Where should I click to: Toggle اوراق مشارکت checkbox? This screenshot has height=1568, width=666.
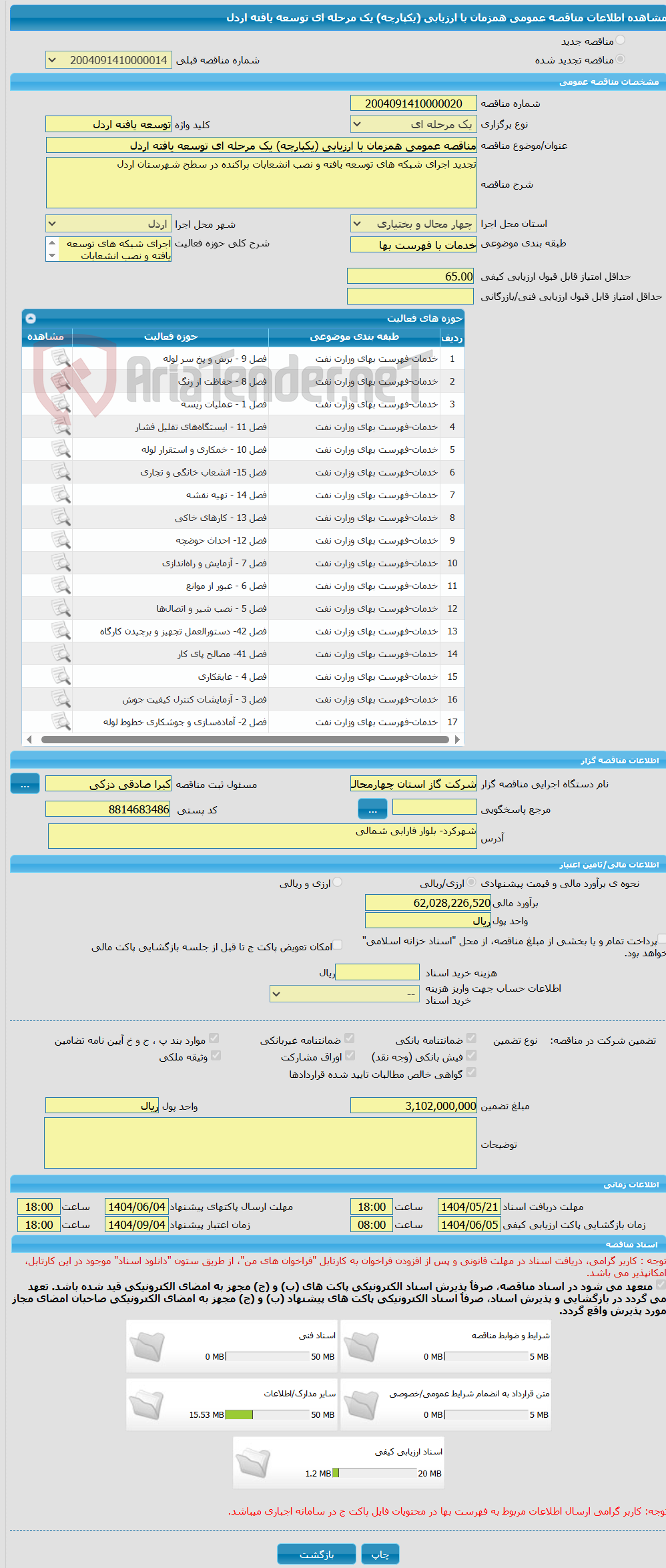pyautogui.click(x=349, y=1055)
